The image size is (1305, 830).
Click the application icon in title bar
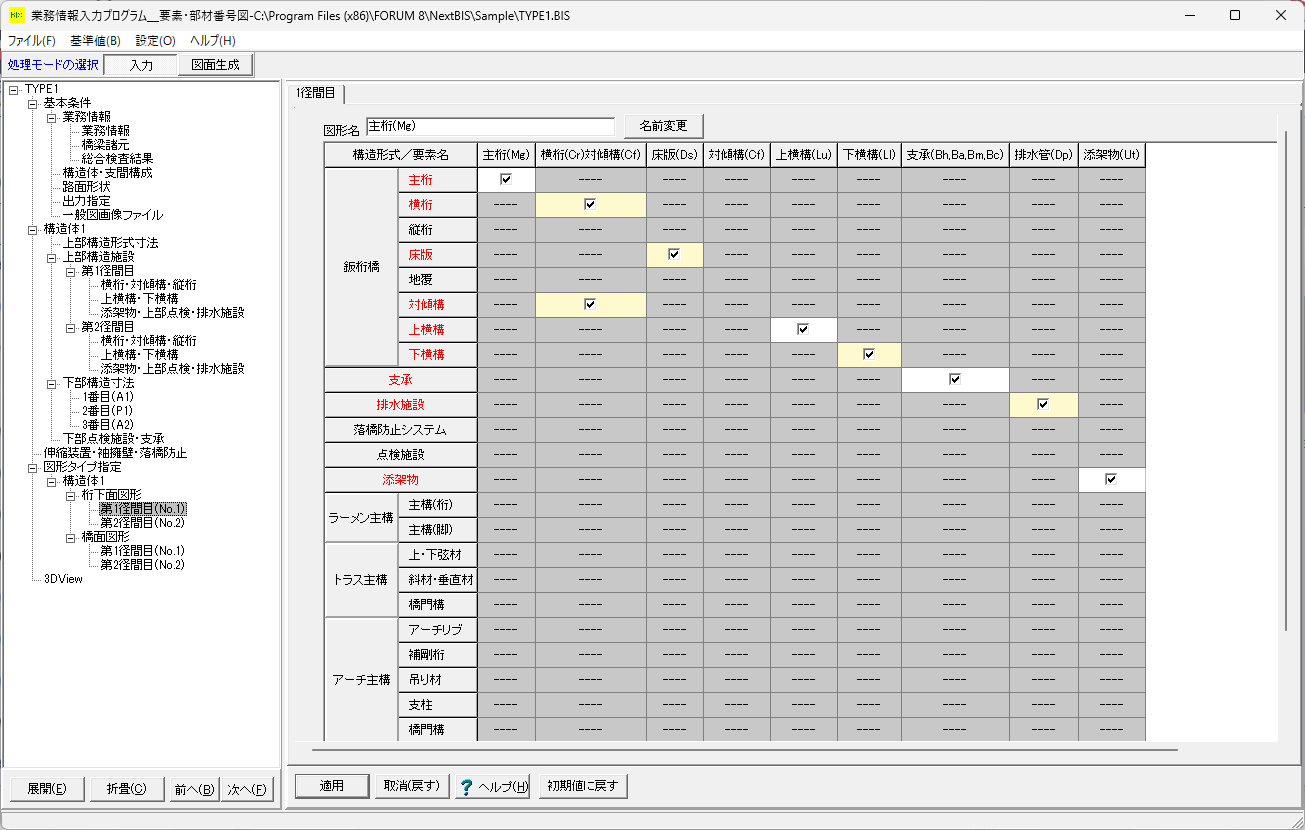pyautogui.click(x=16, y=15)
